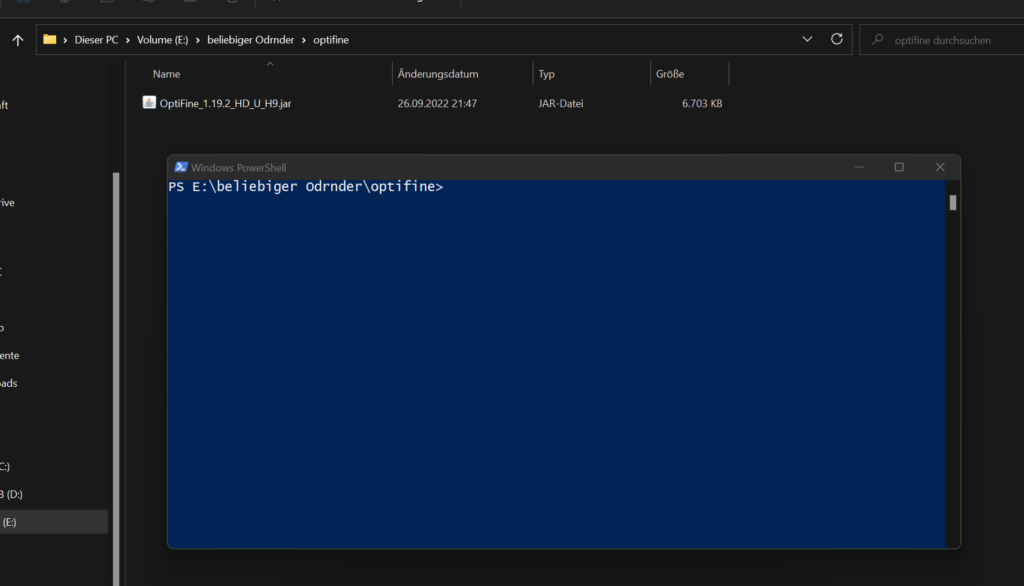
Task: Minimize the Windows PowerShell window
Action: tap(857, 167)
